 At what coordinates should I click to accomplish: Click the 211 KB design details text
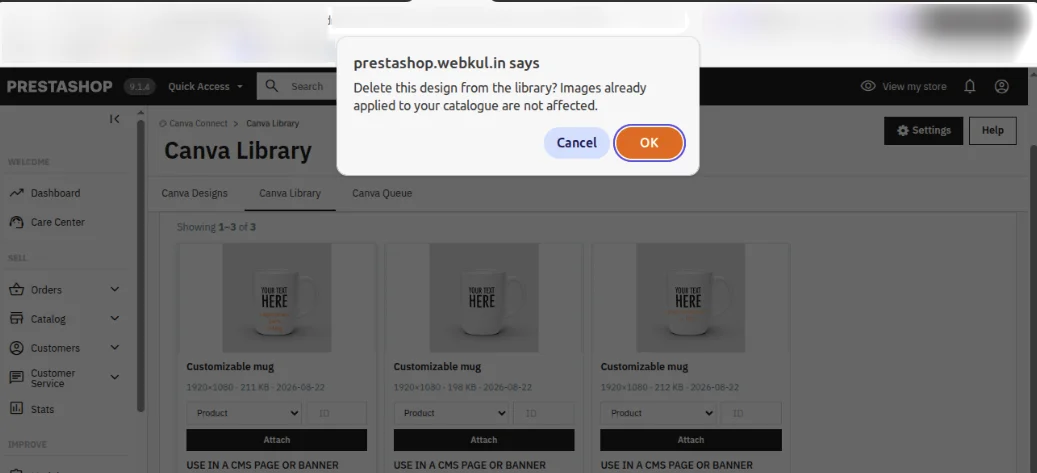point(255,388)
